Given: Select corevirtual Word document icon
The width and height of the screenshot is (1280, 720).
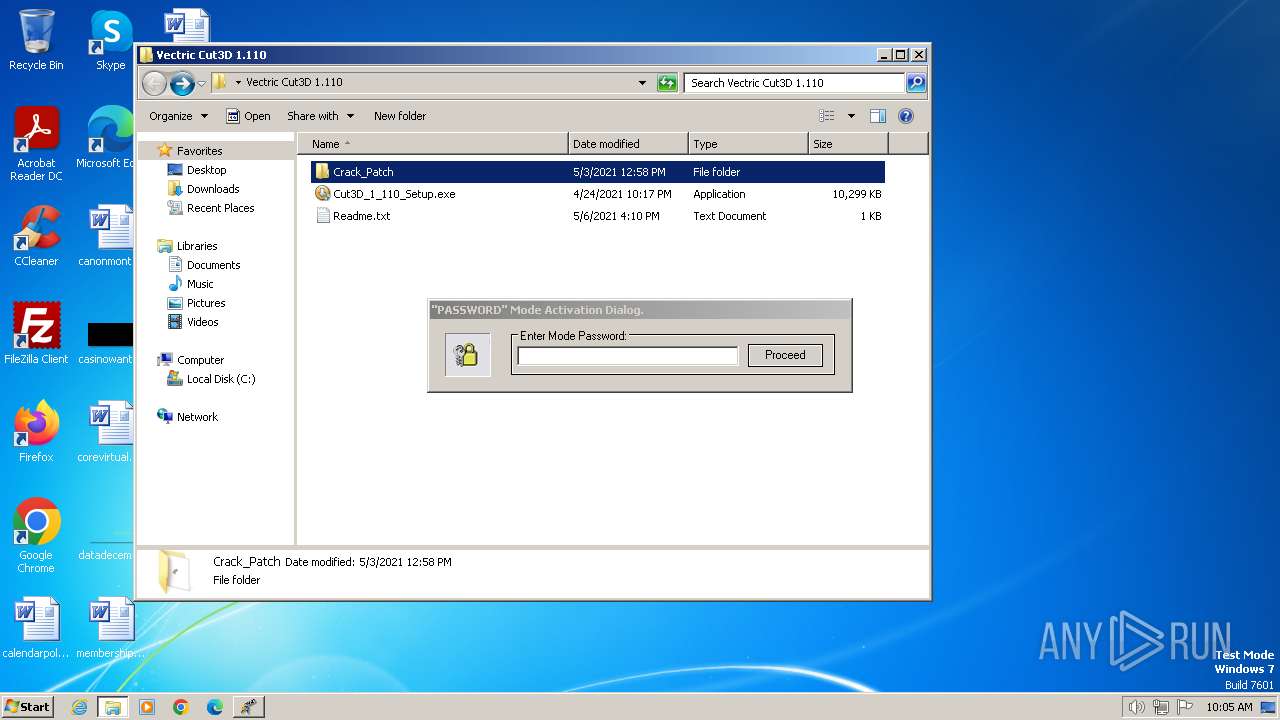Looking at the screenshot, I should click(106, 432).
